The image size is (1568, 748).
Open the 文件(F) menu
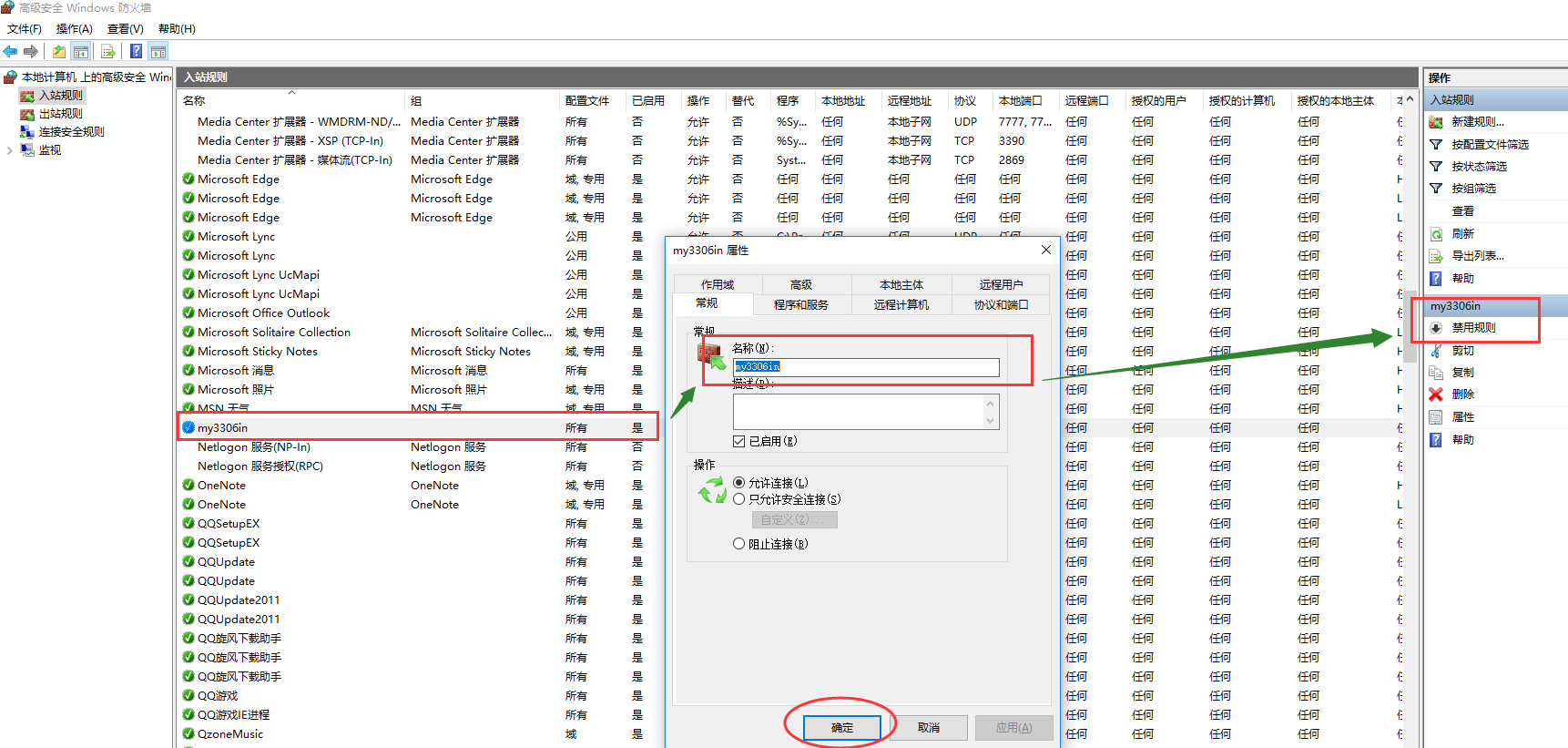coord(25,28)
